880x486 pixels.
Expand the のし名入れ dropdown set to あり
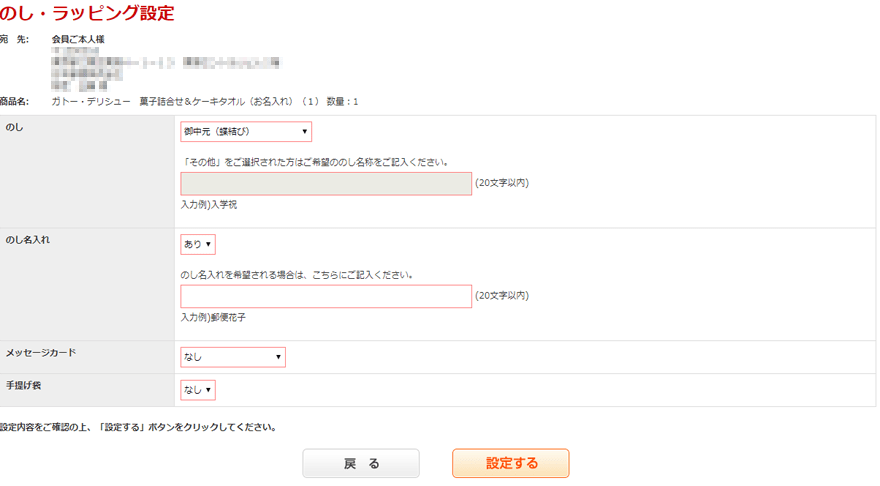(197, 244)
